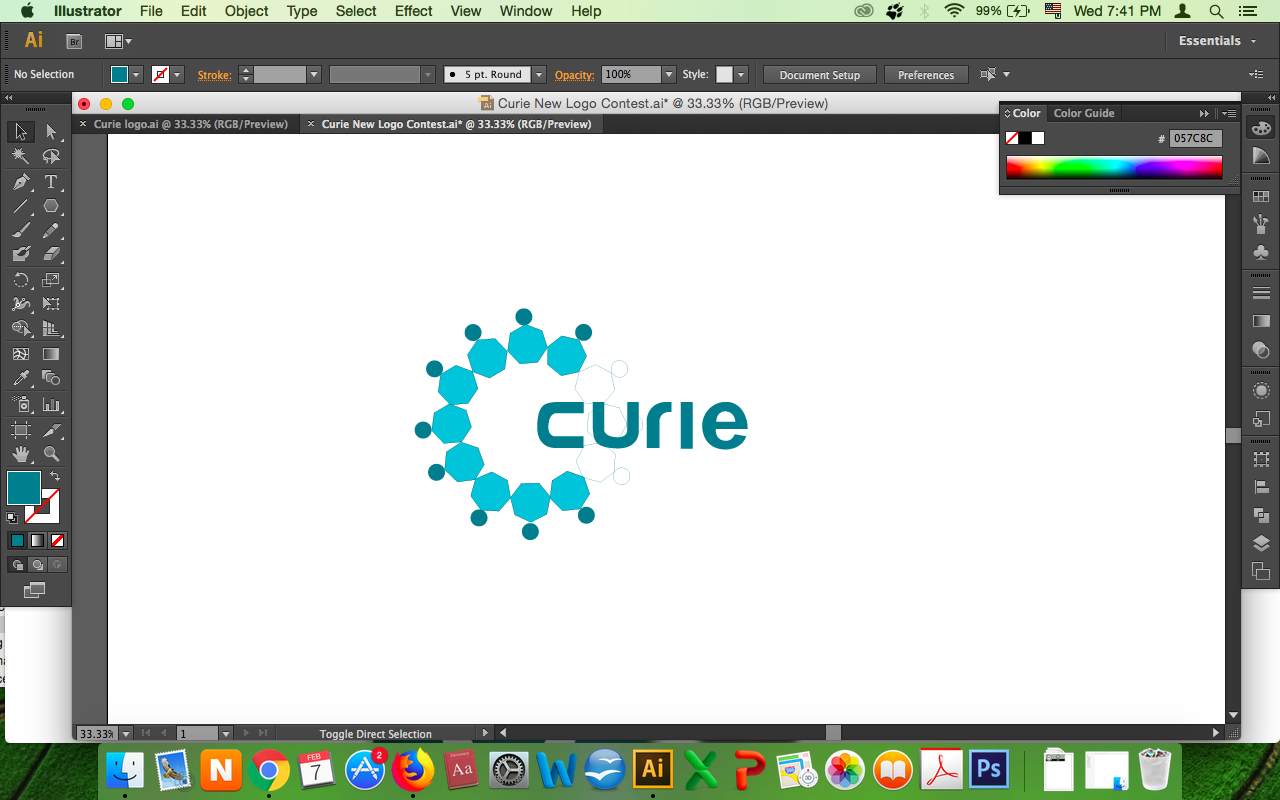Open the Effect menu
This screenshot has width=1280, height=800.
click(x=414, y=11)
